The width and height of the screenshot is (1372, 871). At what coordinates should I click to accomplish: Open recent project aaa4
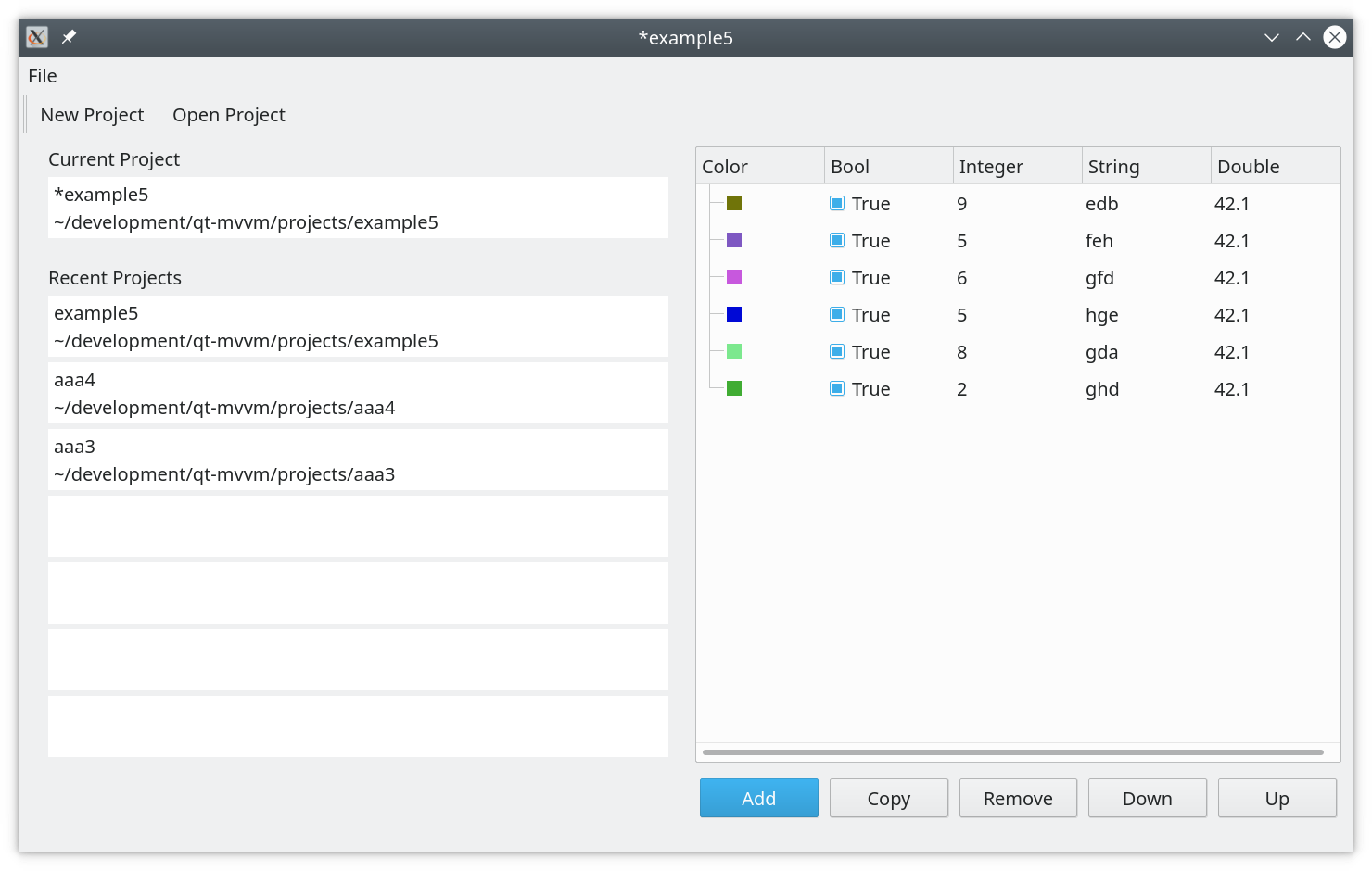[x=358, y=393]
